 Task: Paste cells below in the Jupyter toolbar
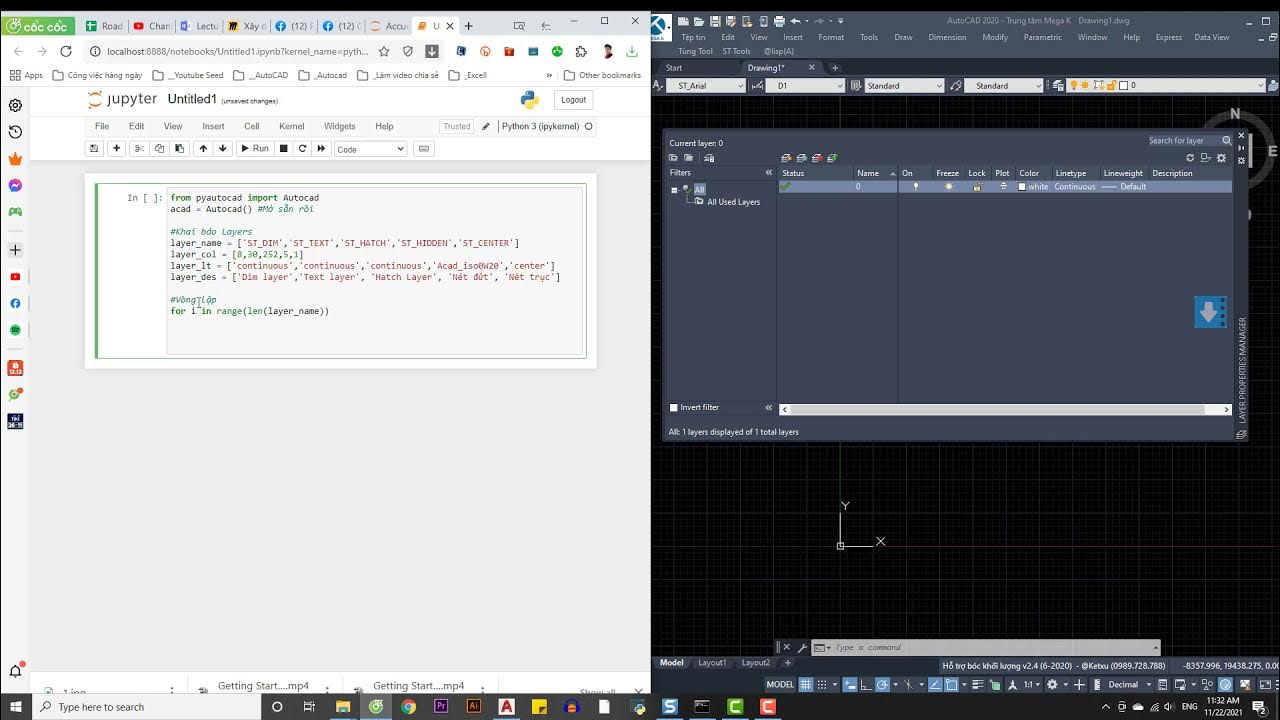[x=179, y=148]
